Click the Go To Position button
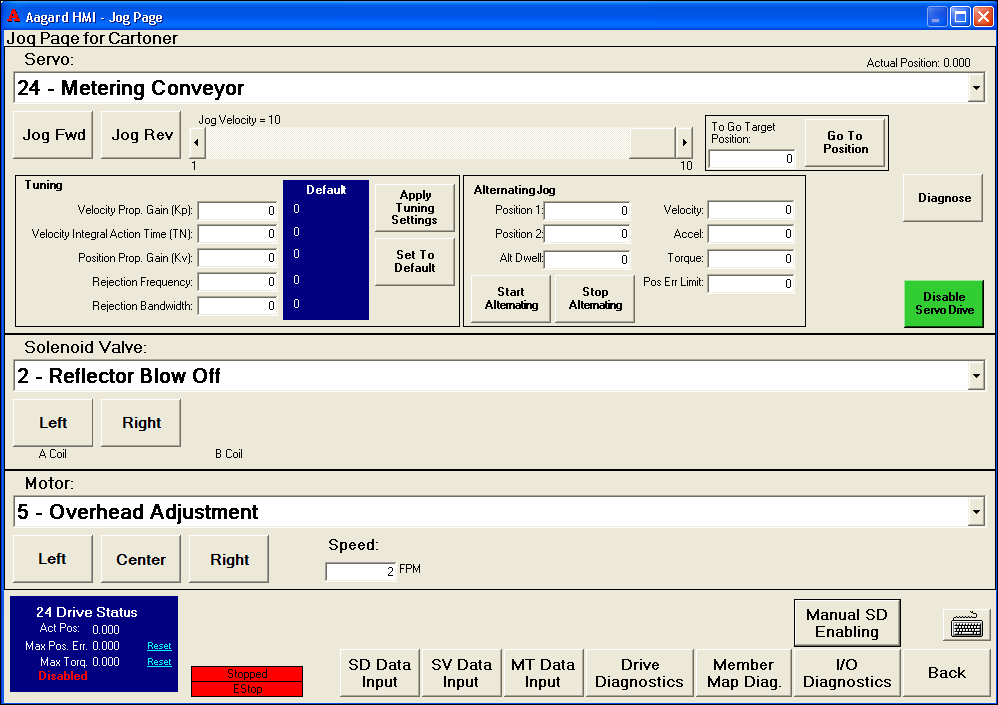The height and width of the screenshot is (705, 998). tap(845, 143)
